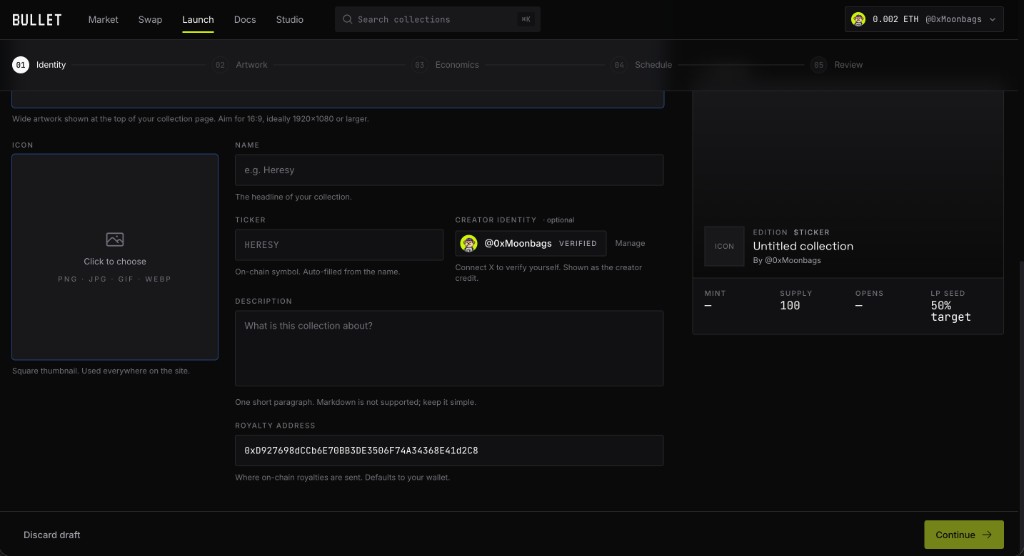This screenshot has width=1024, height=556.
Task: Go to the Economics step
Action: pyautogui.click(x=457, y=65)
